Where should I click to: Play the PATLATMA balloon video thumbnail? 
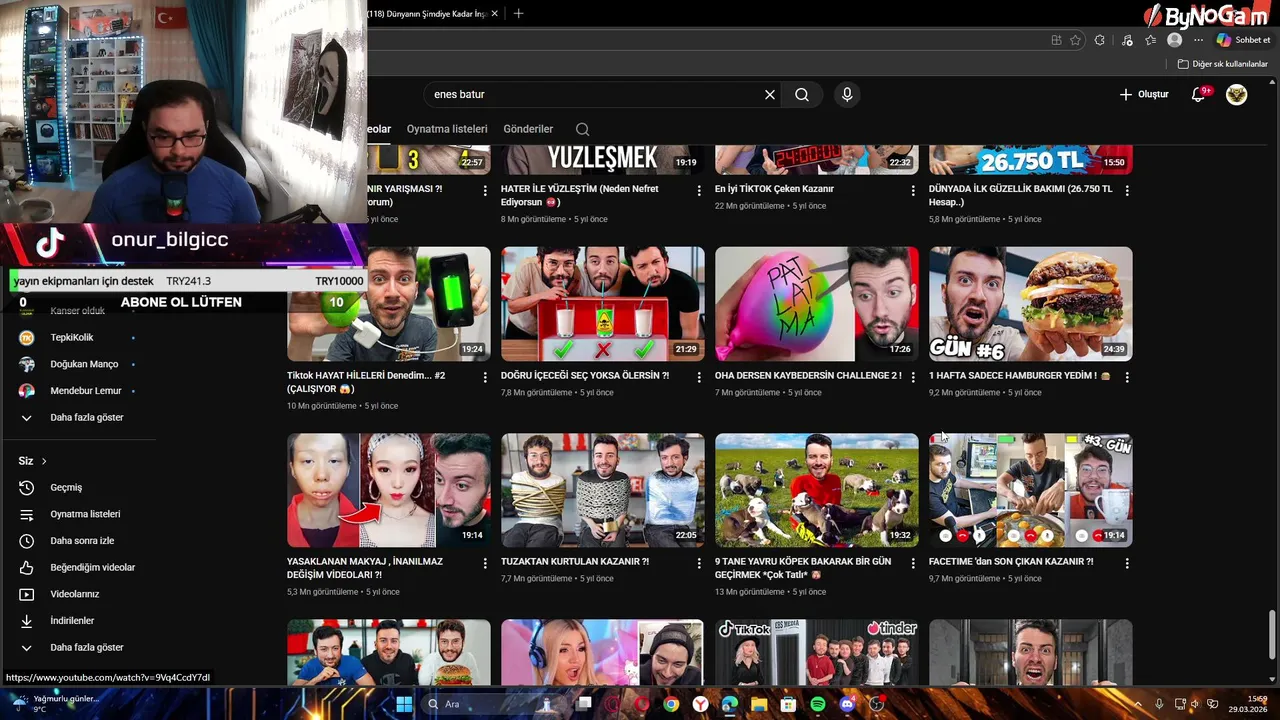(x=817, y=304)
